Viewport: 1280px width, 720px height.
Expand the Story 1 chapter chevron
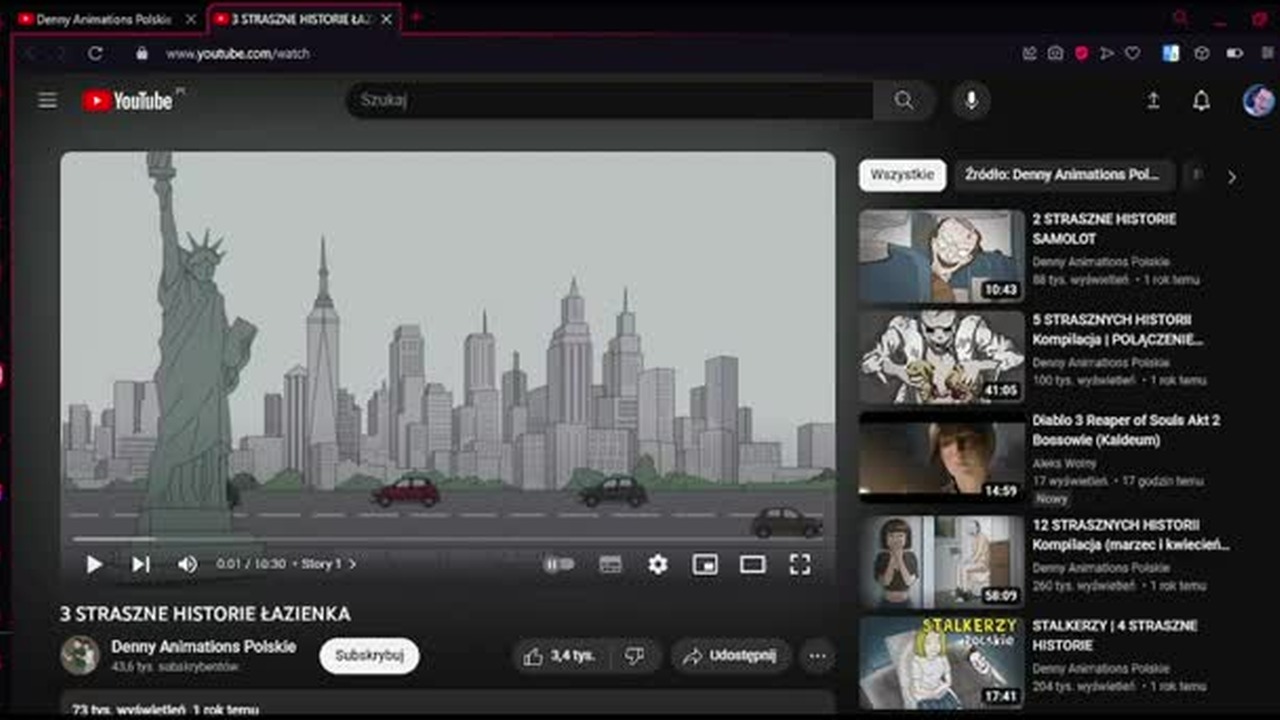352,564
